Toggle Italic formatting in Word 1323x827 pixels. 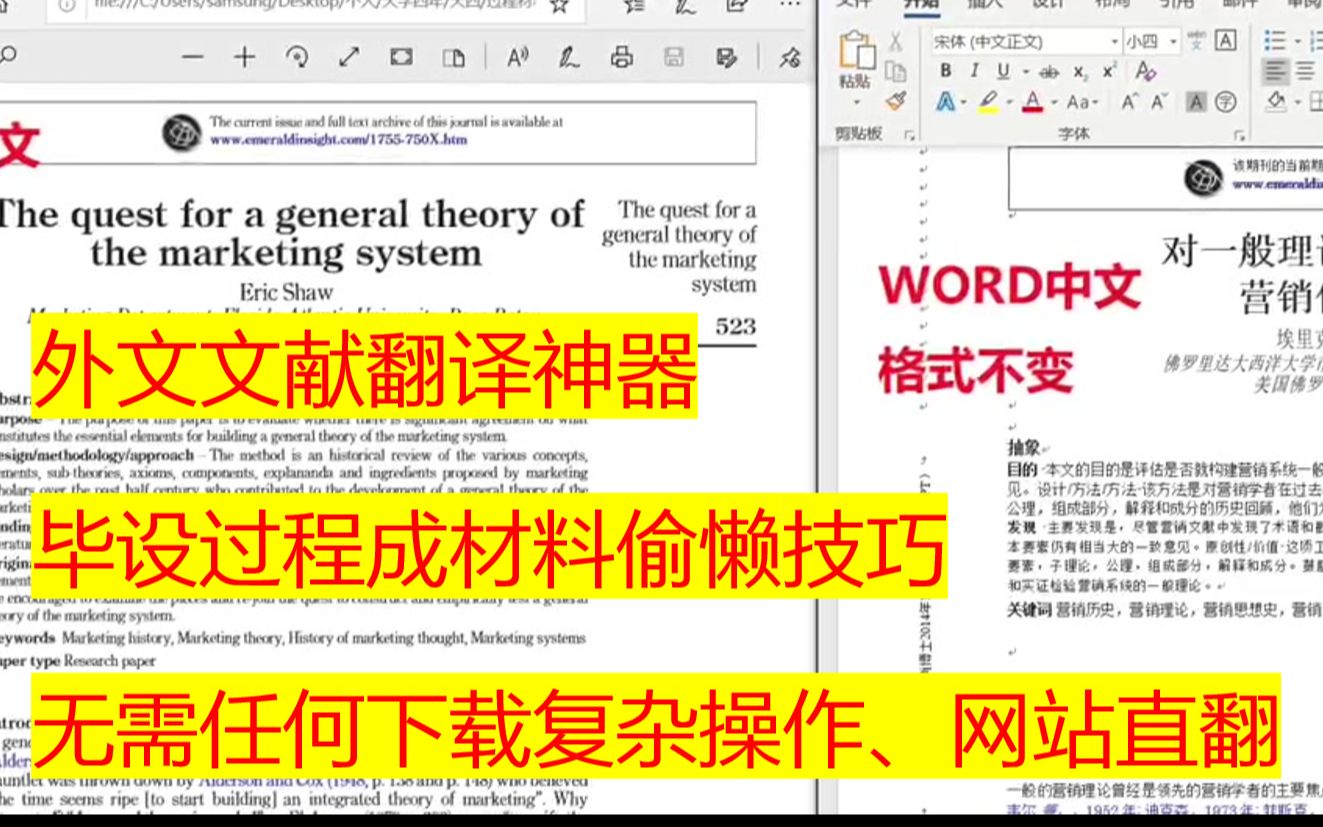[974, 71]
